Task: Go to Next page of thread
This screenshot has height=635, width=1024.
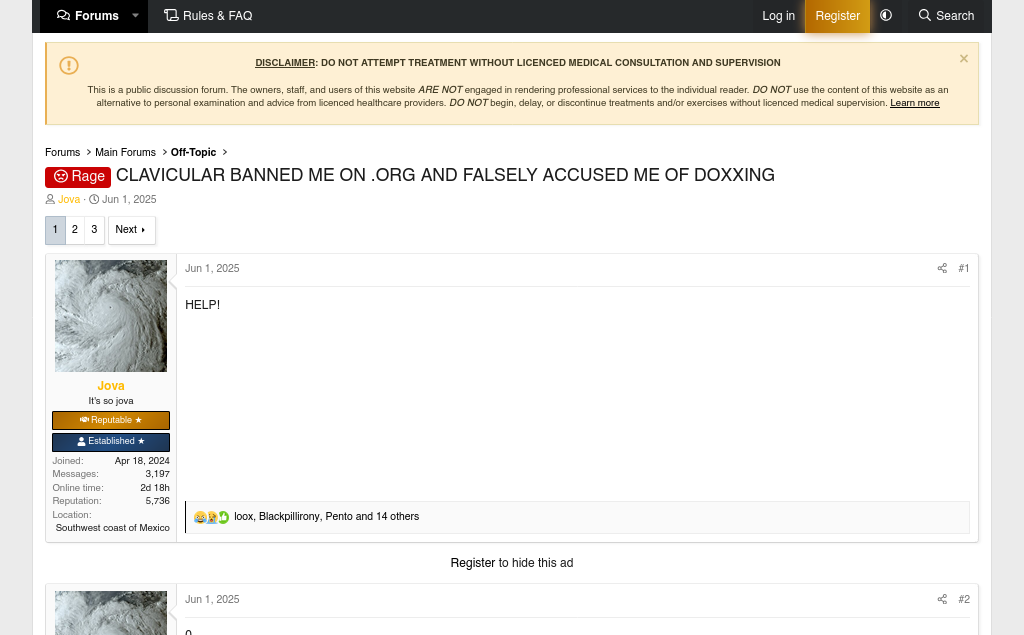Action: pyautogui.click(x=131, y=230)
